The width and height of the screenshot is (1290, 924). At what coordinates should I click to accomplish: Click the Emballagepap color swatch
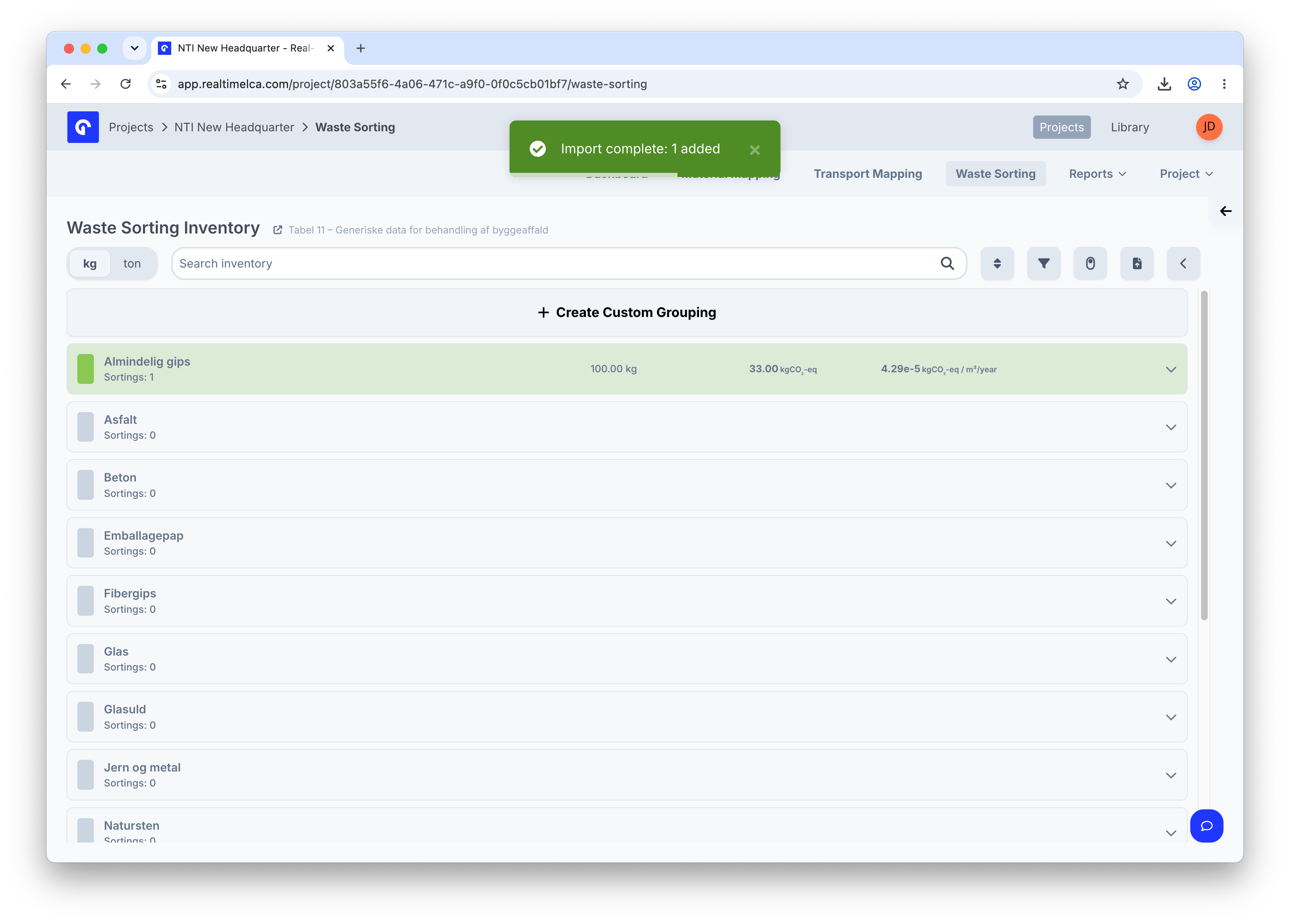point(85,543)
